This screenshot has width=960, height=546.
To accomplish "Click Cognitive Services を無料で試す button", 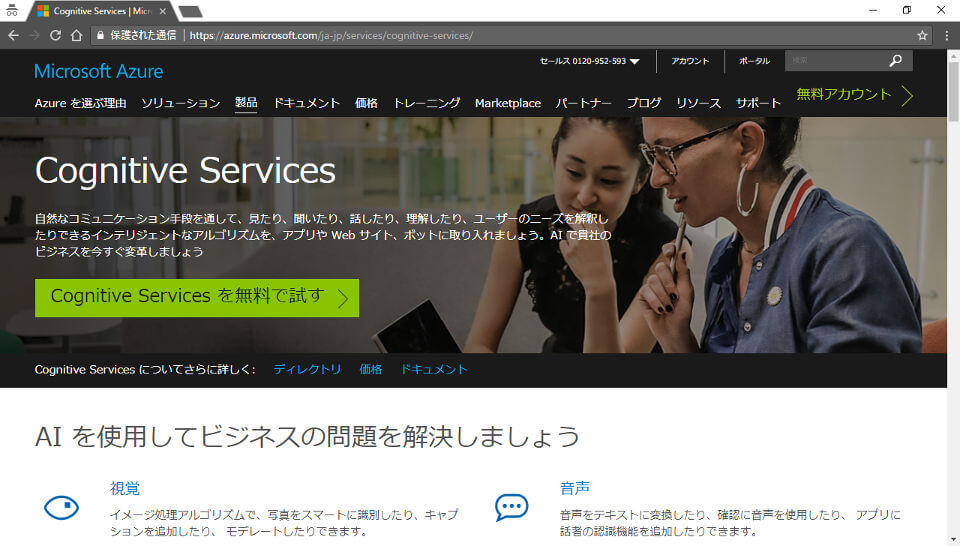I will [x=197, y=298].
